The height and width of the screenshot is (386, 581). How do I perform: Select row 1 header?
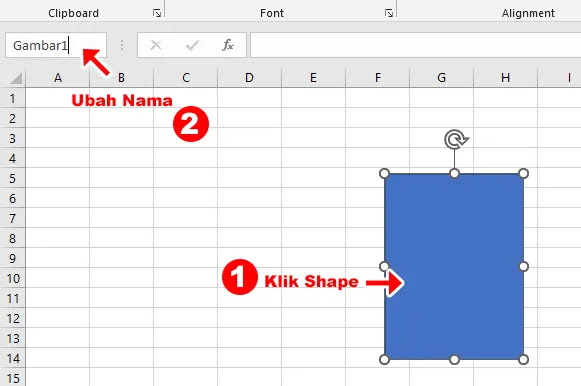[13, 98]
